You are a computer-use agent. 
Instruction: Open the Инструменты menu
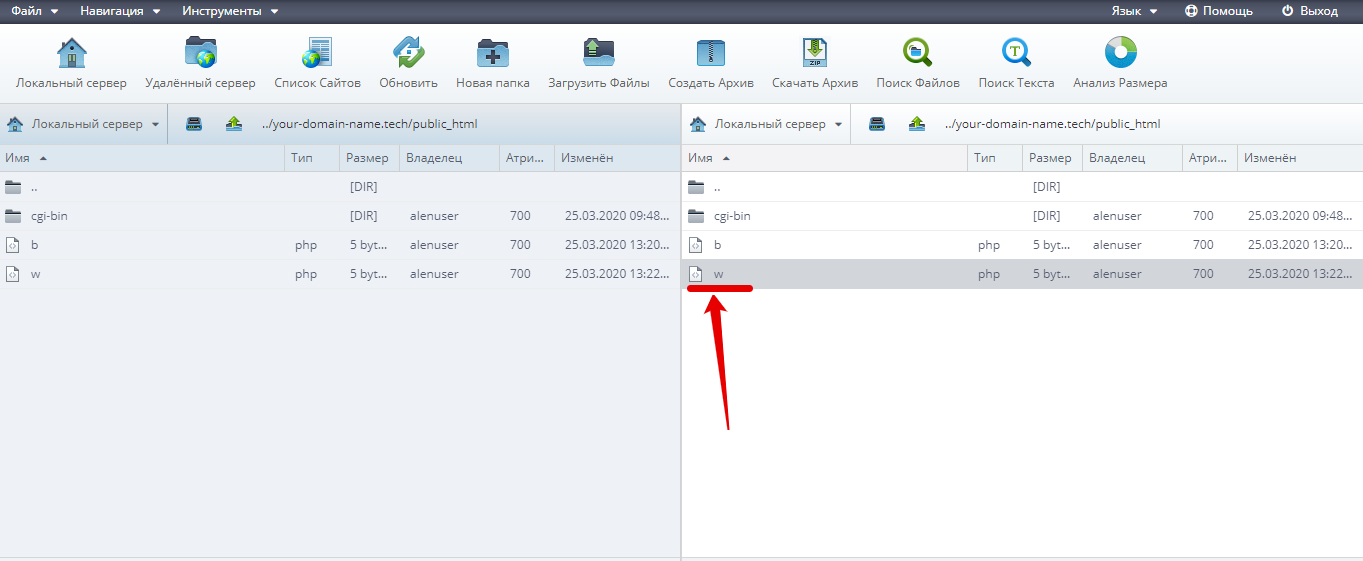point(230,11)
